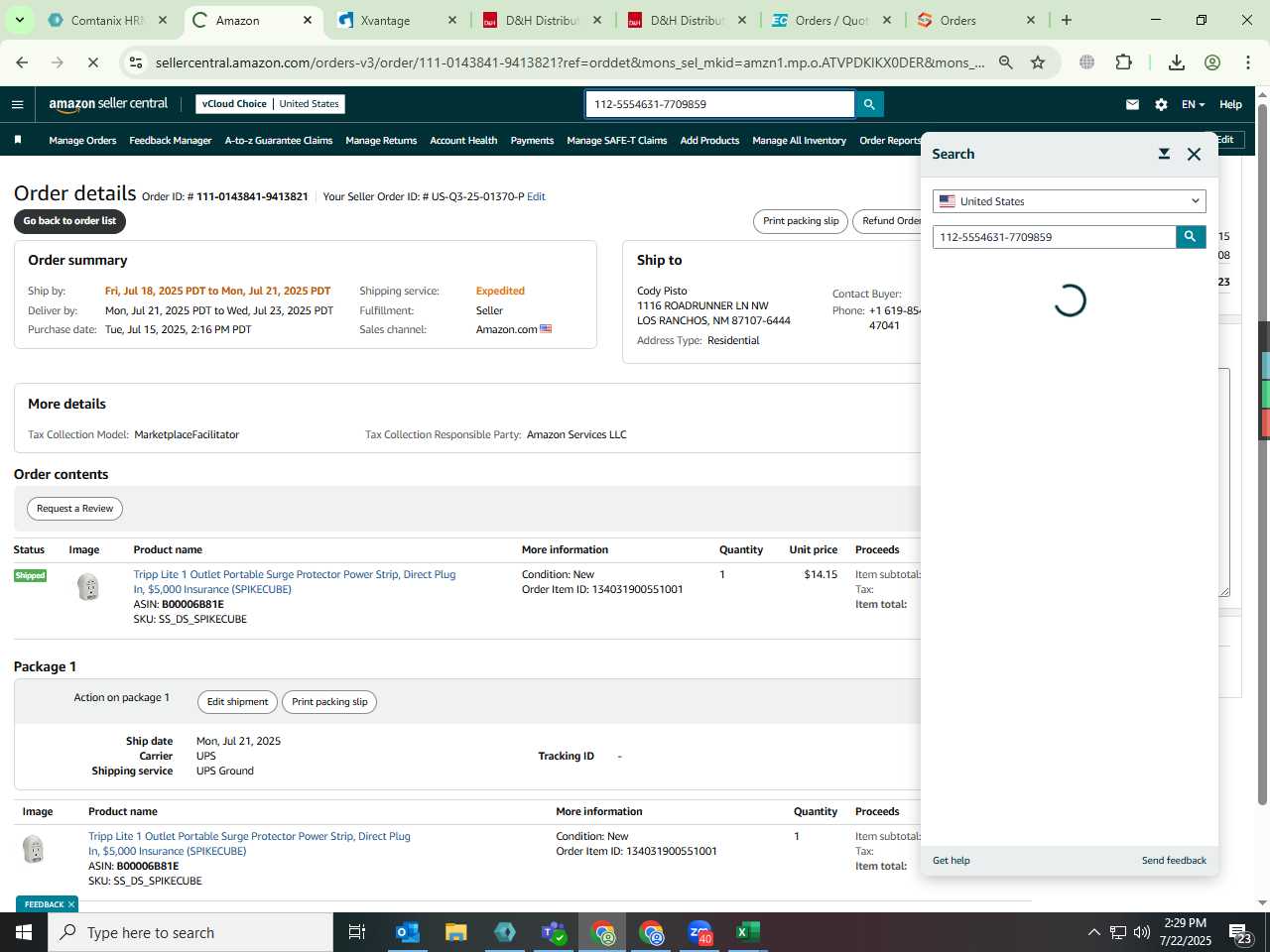Click the Help link in the header

pyautogui.click(x=1230, y=104)
